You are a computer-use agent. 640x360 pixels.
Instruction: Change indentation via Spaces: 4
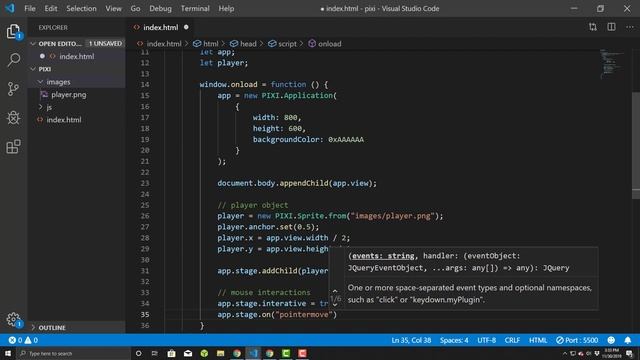point(454,340)
